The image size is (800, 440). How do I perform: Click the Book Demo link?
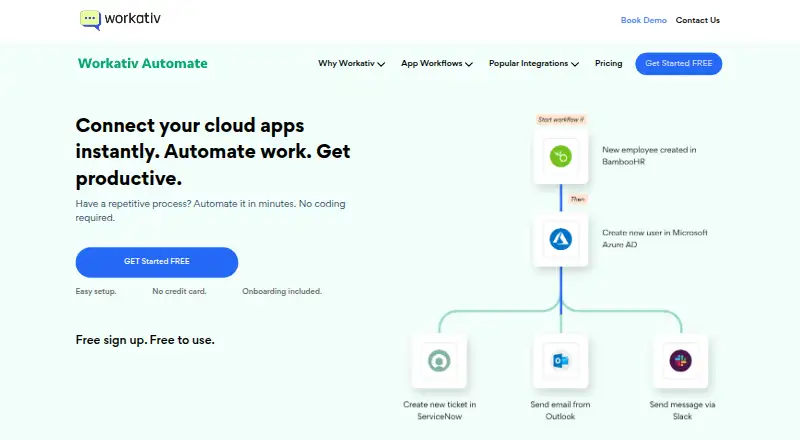[x=643, y=20]
